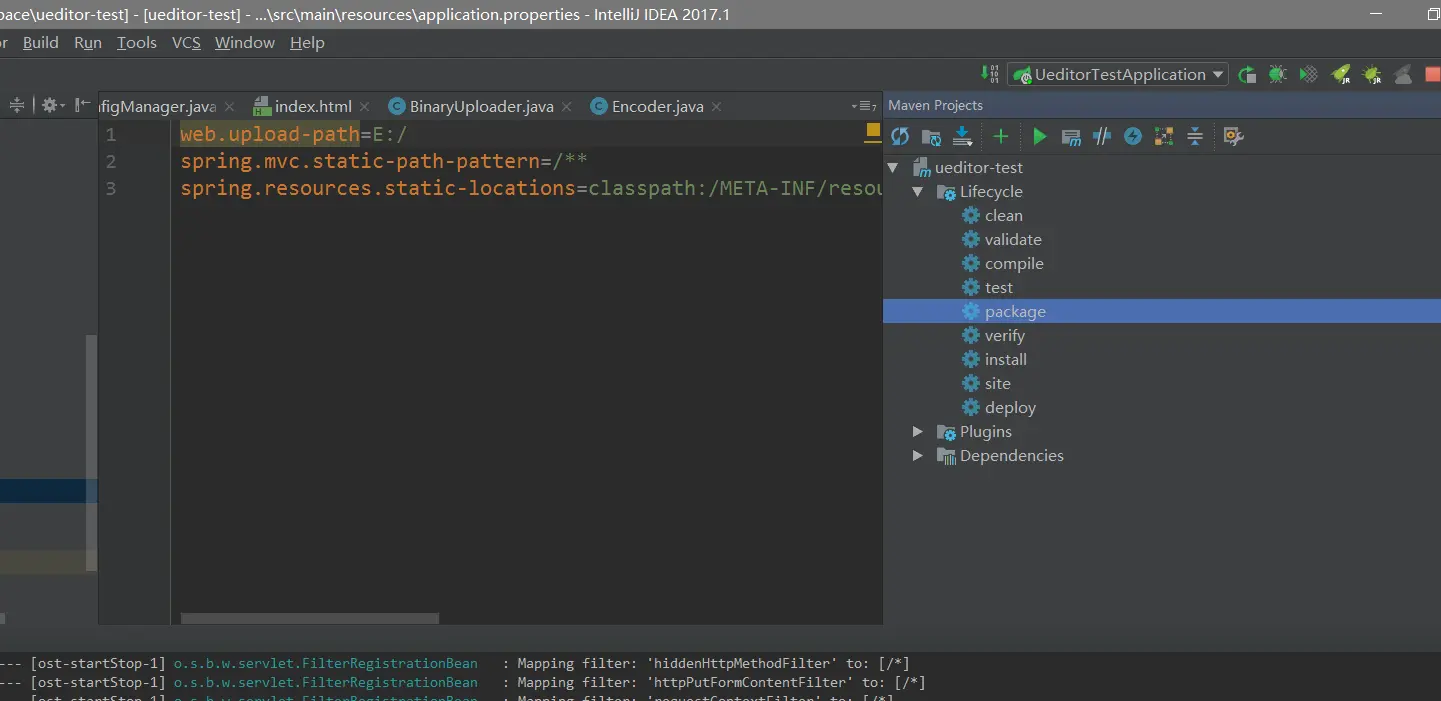The width and height of the screenshot is (1441, 701).
Task: Click spring.resources.static-locations property text
Action: coord(378,189)
